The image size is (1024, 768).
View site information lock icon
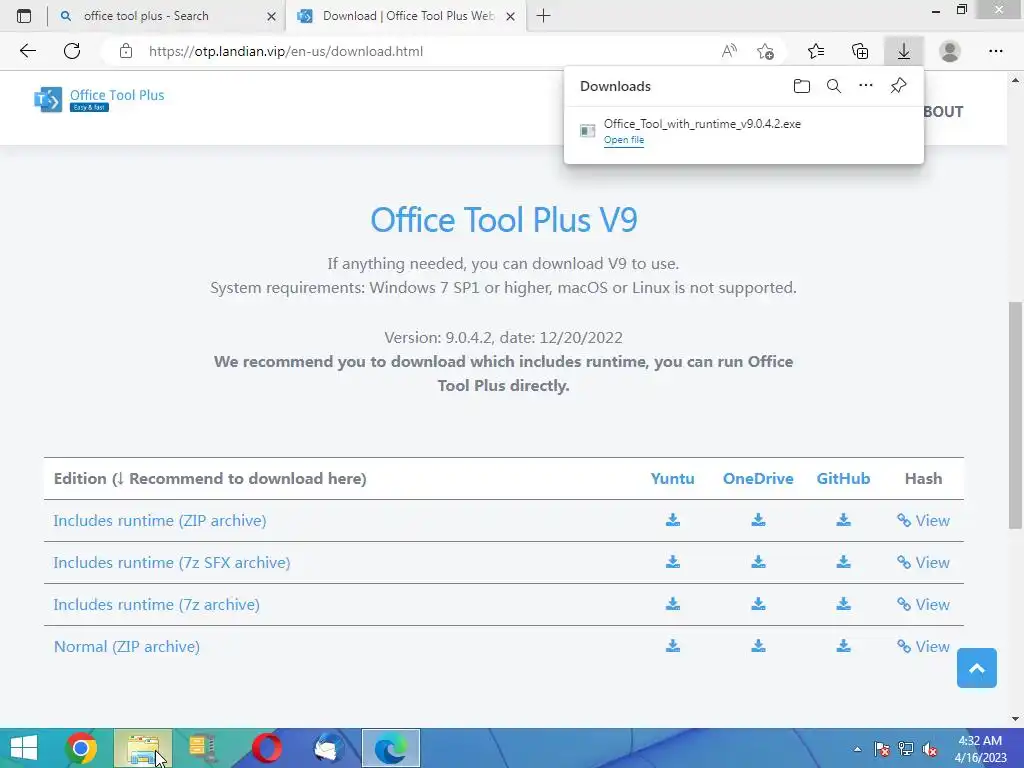pyautogui.click(x=126, y=51)
